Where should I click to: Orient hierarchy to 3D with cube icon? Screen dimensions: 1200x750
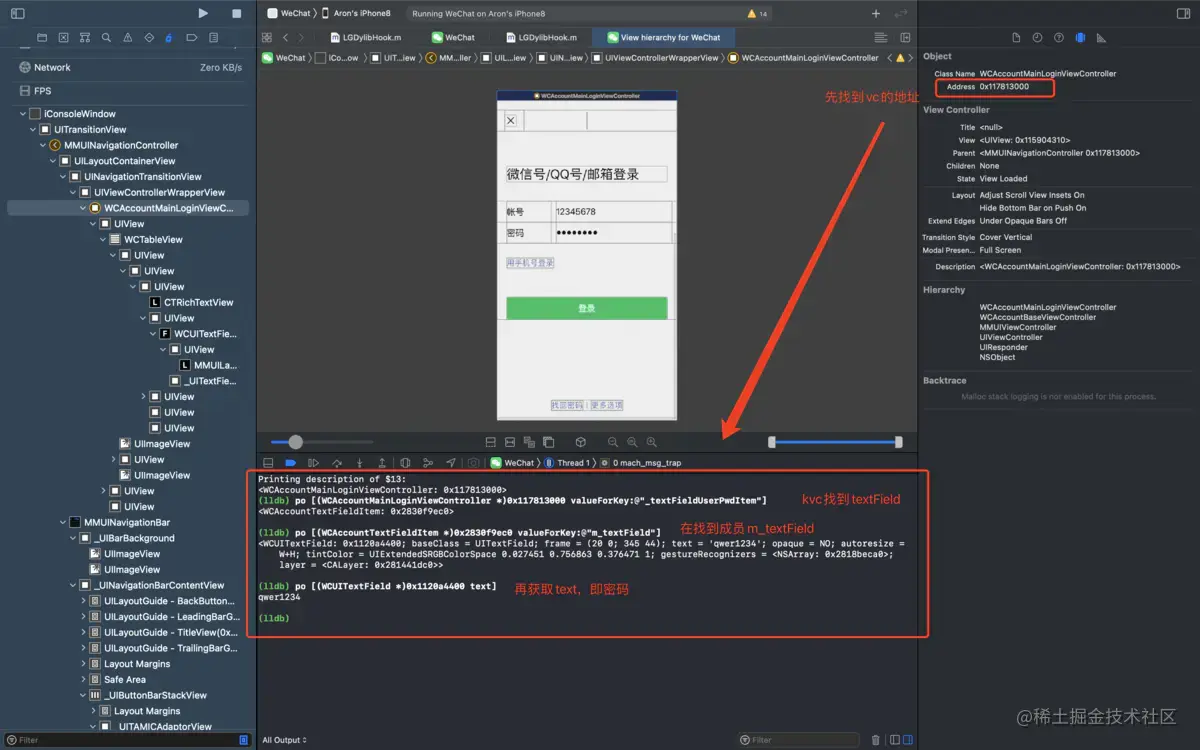(580, 442)
